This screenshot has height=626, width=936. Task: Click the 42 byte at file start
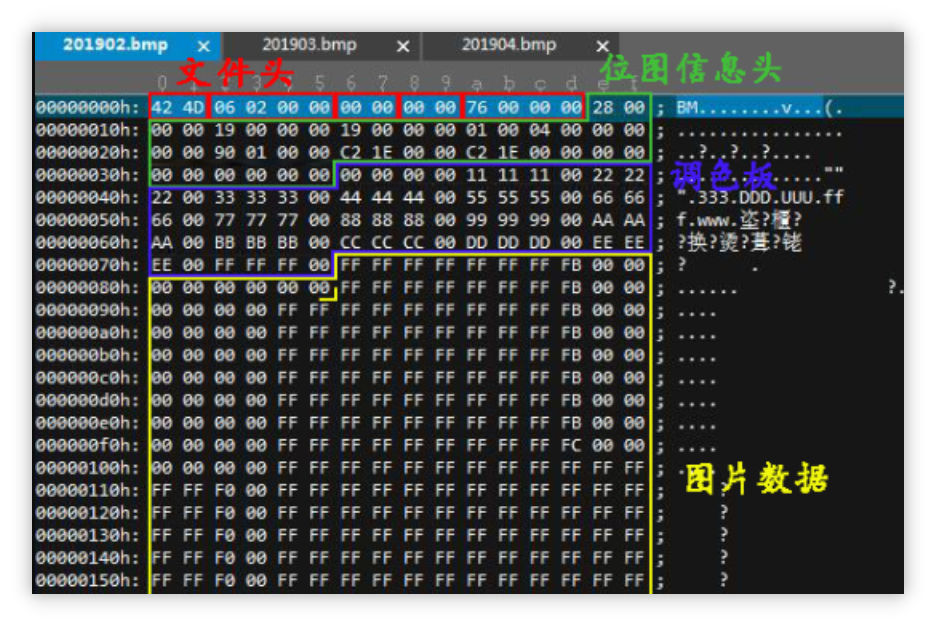pos(162,107)
